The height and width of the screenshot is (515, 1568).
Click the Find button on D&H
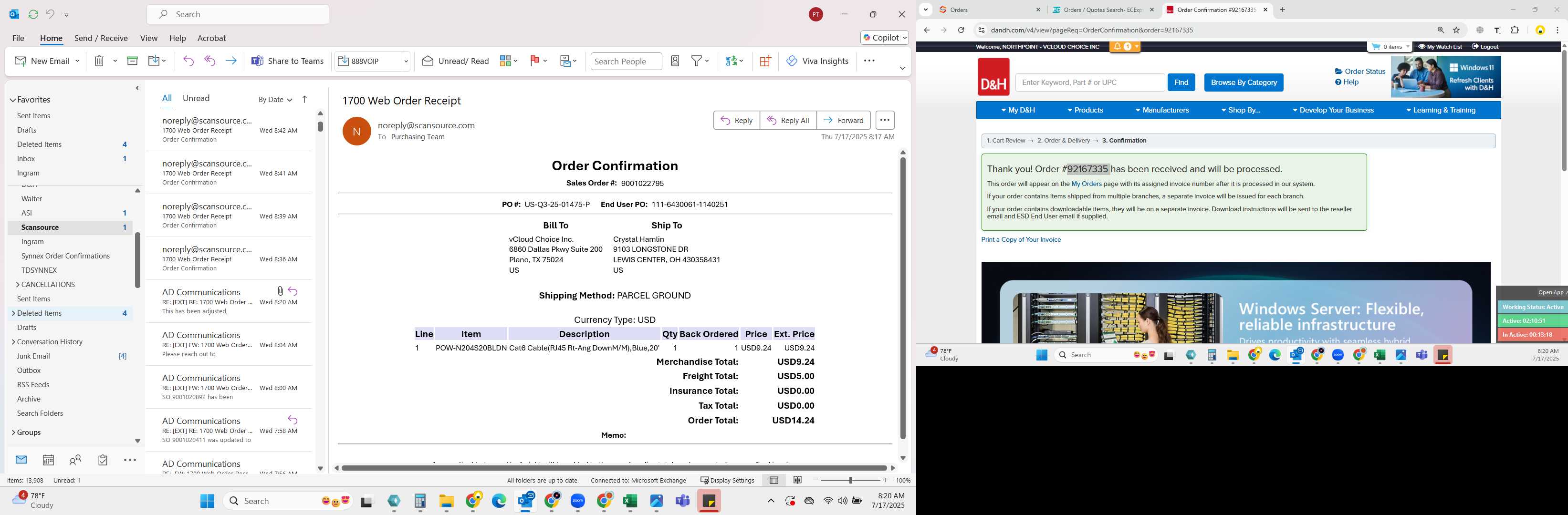[1181, 82]
